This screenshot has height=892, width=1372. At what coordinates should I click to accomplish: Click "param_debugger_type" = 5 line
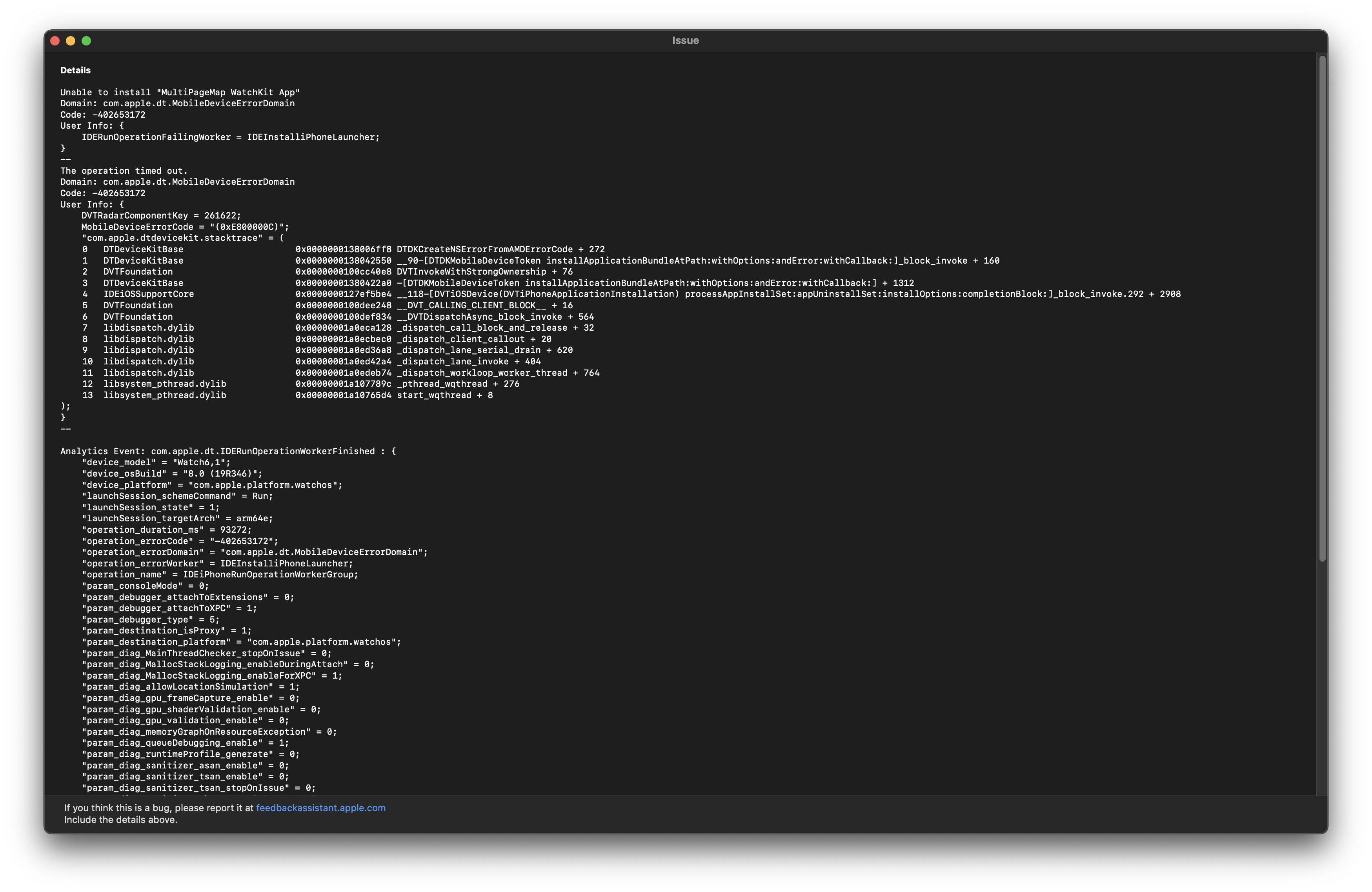pyautogui.click(x=151, y=620)
